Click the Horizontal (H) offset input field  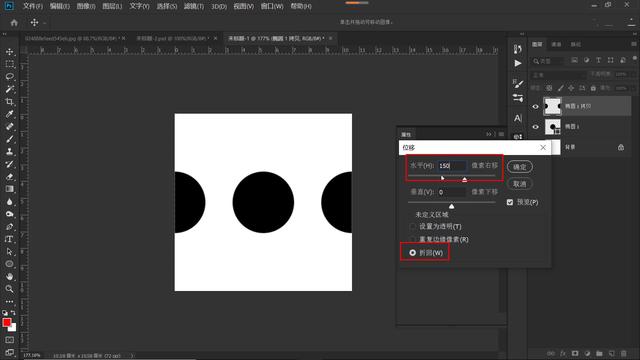pos(452,166)
